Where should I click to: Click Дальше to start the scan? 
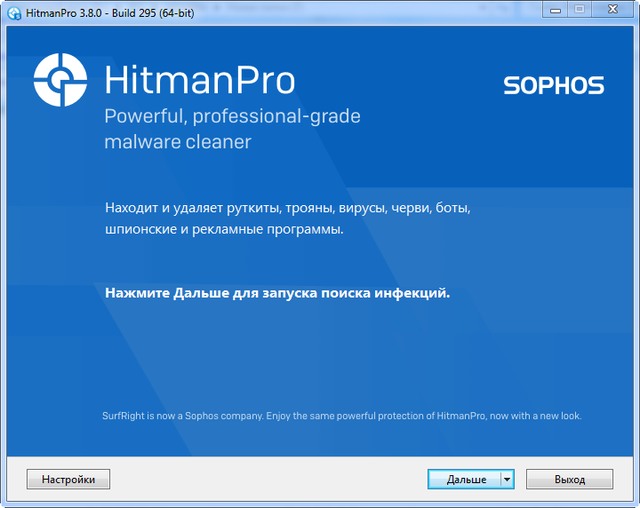pos(464,479)
